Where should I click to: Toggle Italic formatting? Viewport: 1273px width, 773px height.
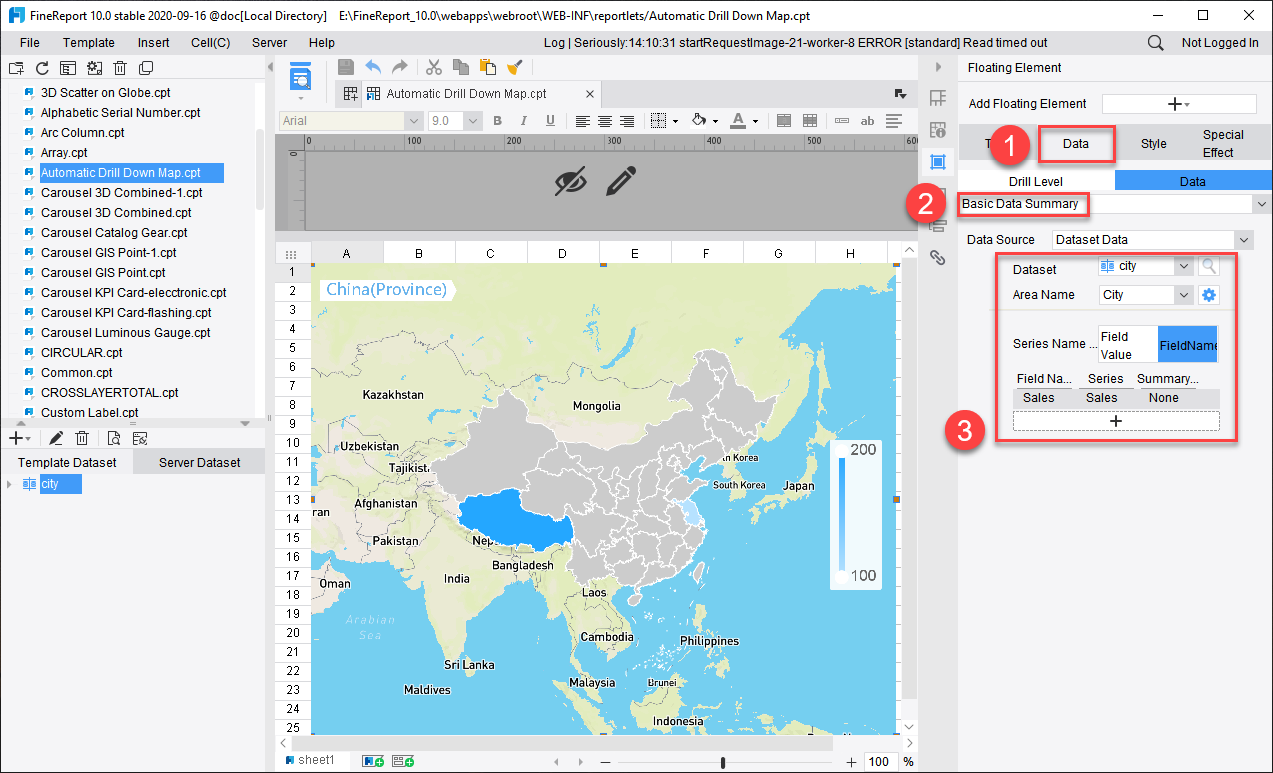tap(523, 121)
